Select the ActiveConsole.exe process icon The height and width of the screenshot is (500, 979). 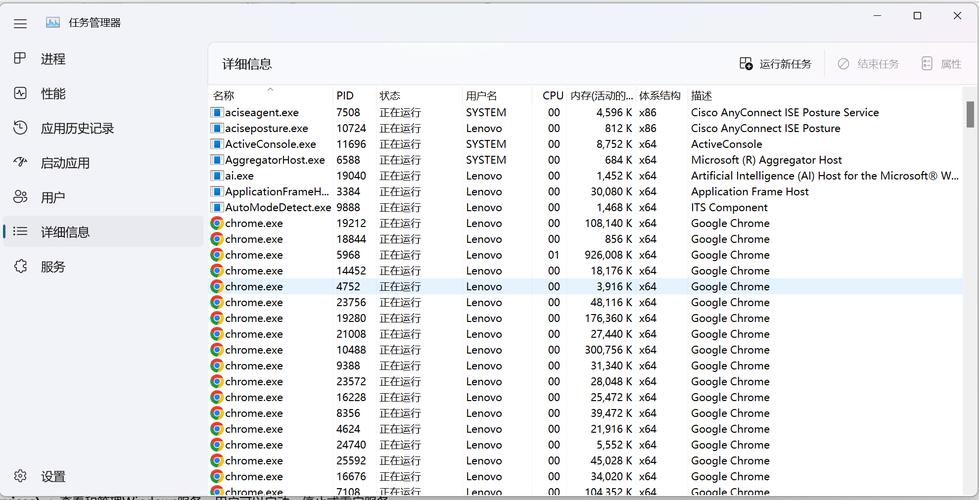[x=217, y=144]
